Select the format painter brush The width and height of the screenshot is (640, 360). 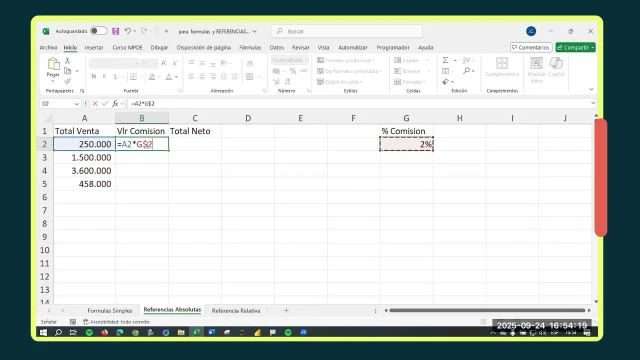pos(68,82)
